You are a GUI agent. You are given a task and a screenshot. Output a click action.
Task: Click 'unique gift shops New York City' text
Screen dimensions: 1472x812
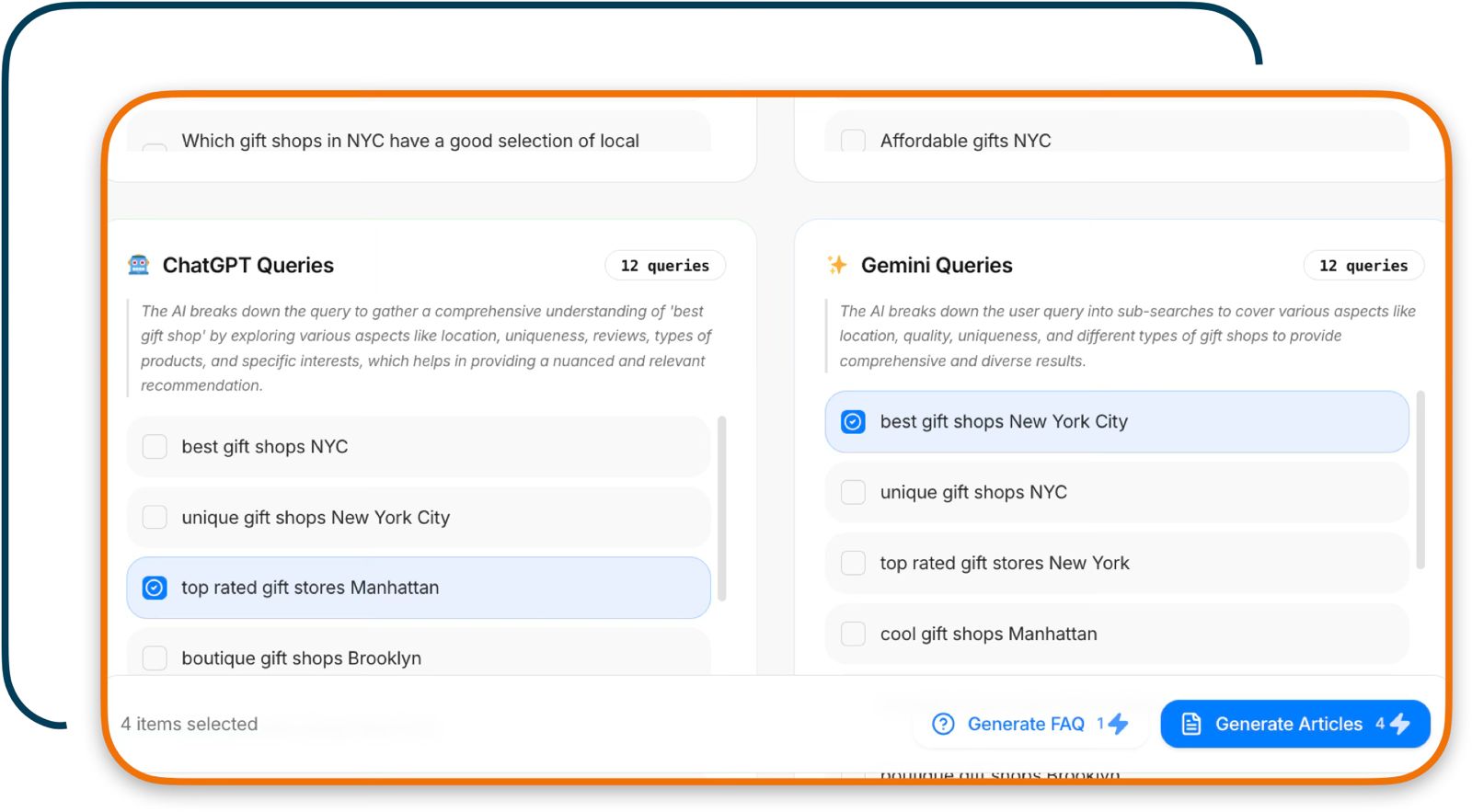click(316, 517)
